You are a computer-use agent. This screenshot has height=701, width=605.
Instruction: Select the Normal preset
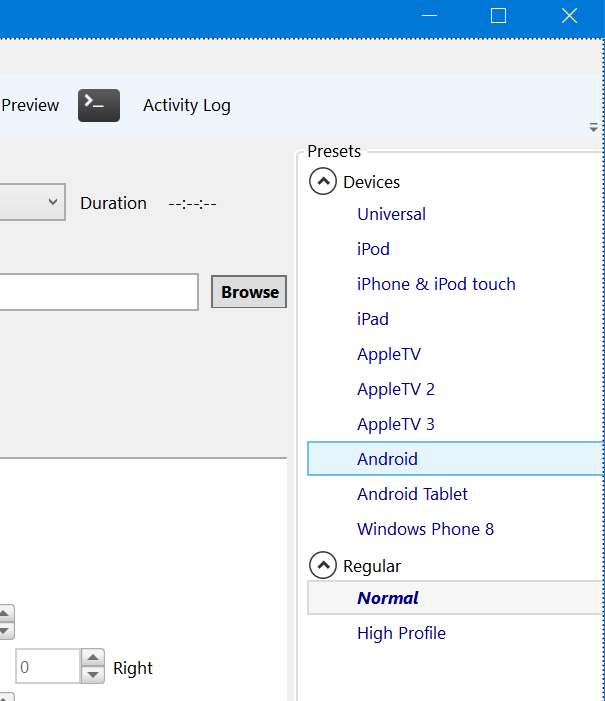tap(455, 598)
